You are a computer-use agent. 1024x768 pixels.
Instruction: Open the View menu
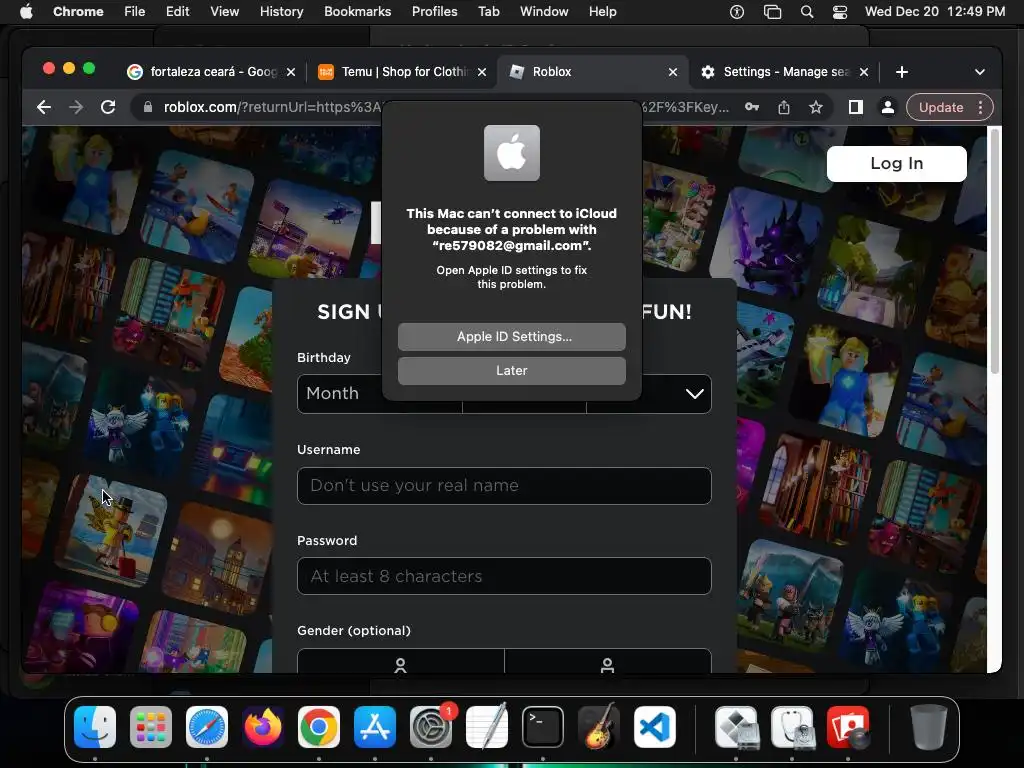click(x=225, y=12)
